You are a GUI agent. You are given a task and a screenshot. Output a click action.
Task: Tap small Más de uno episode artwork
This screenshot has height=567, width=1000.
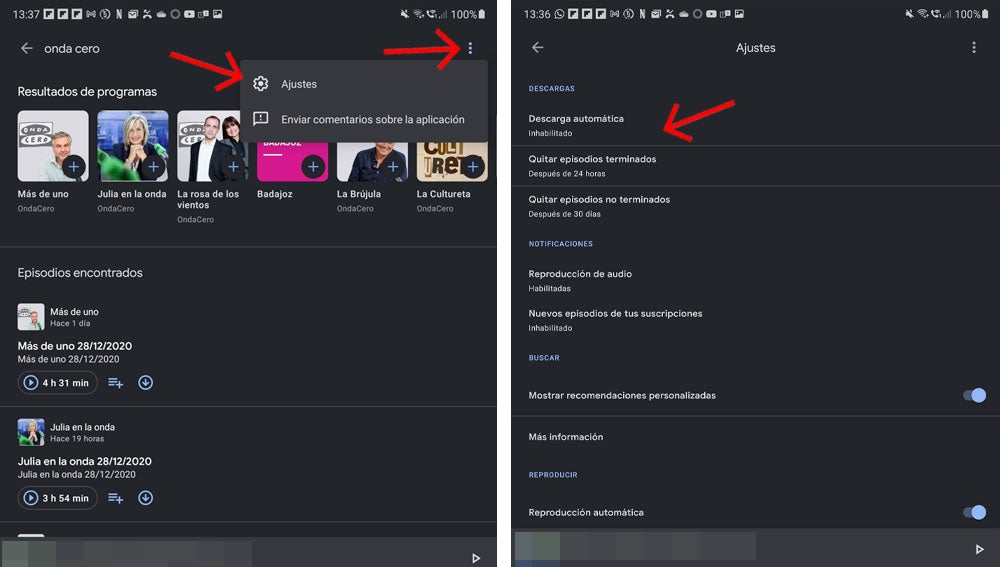click(31, 317)
